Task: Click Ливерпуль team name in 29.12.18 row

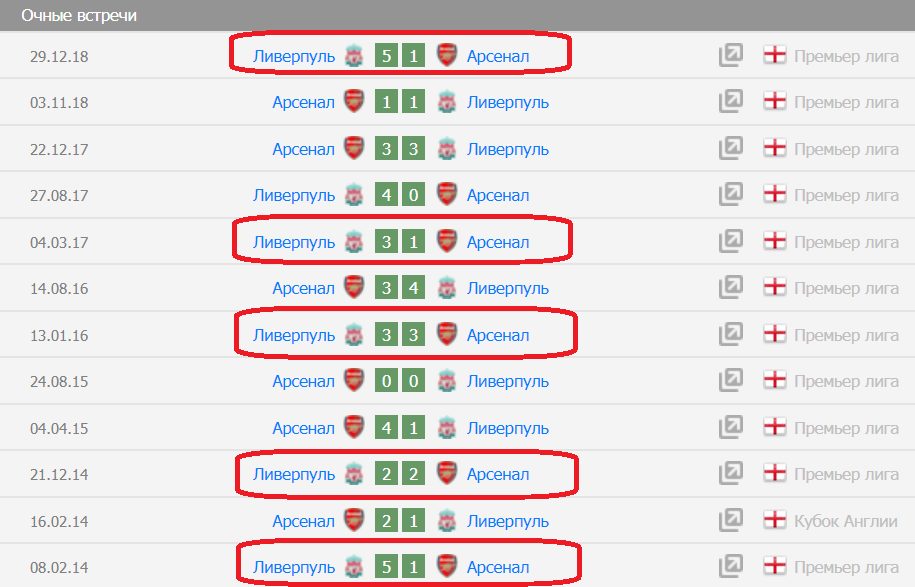Action: (294, 56)
